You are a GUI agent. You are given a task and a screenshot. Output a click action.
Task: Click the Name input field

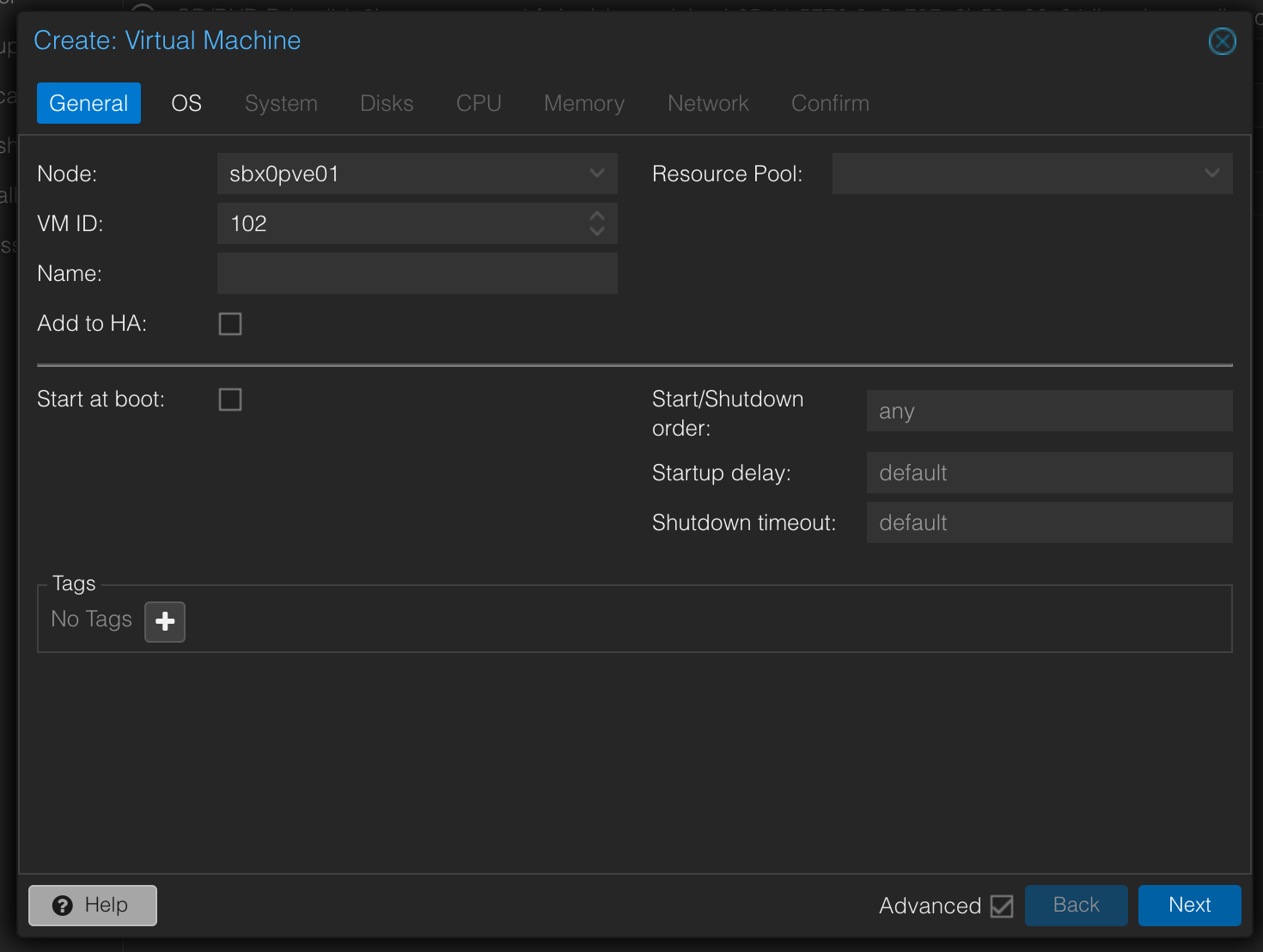click(417, 273)
